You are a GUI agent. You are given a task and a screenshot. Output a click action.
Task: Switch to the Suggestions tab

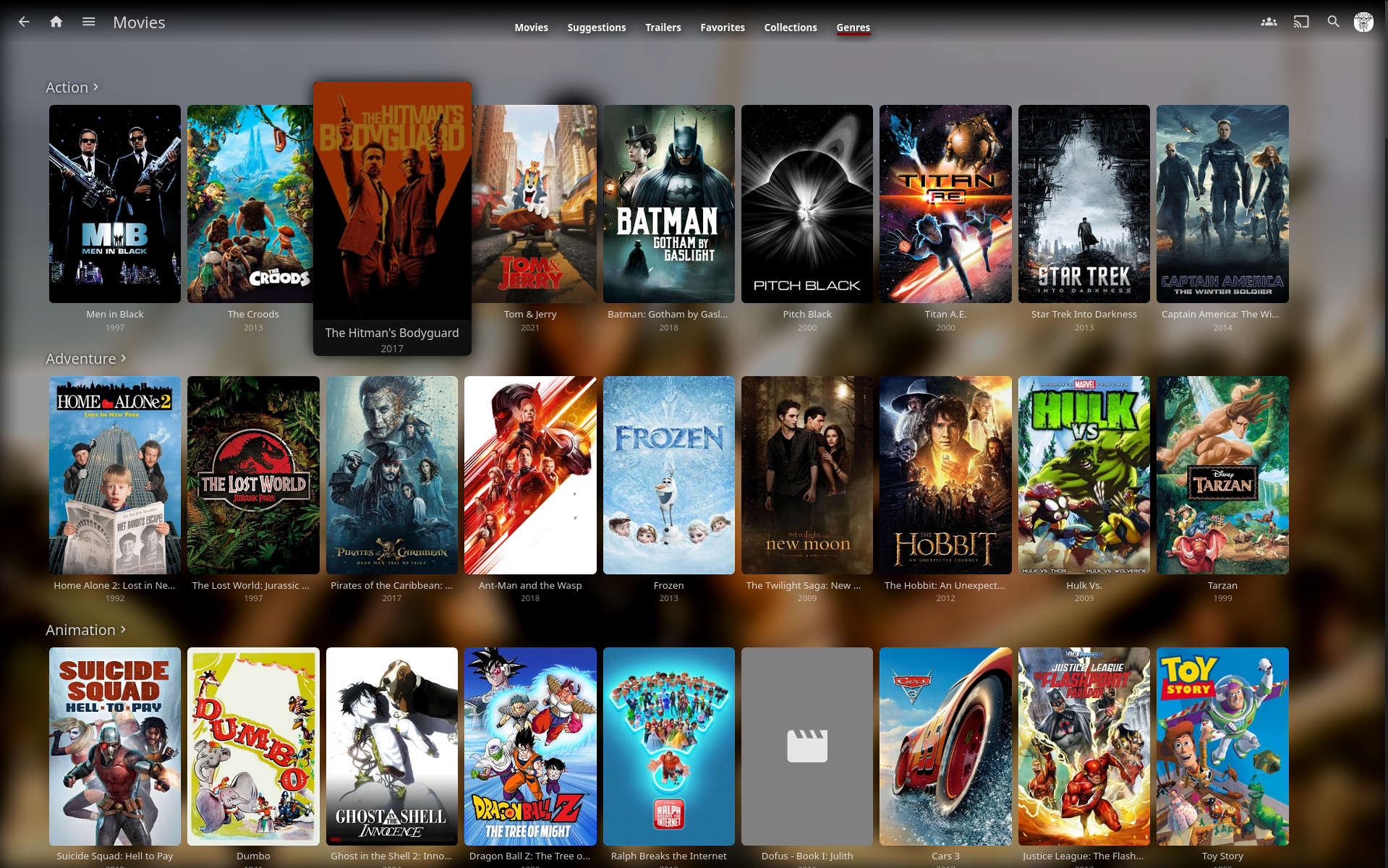click(596, 27)
